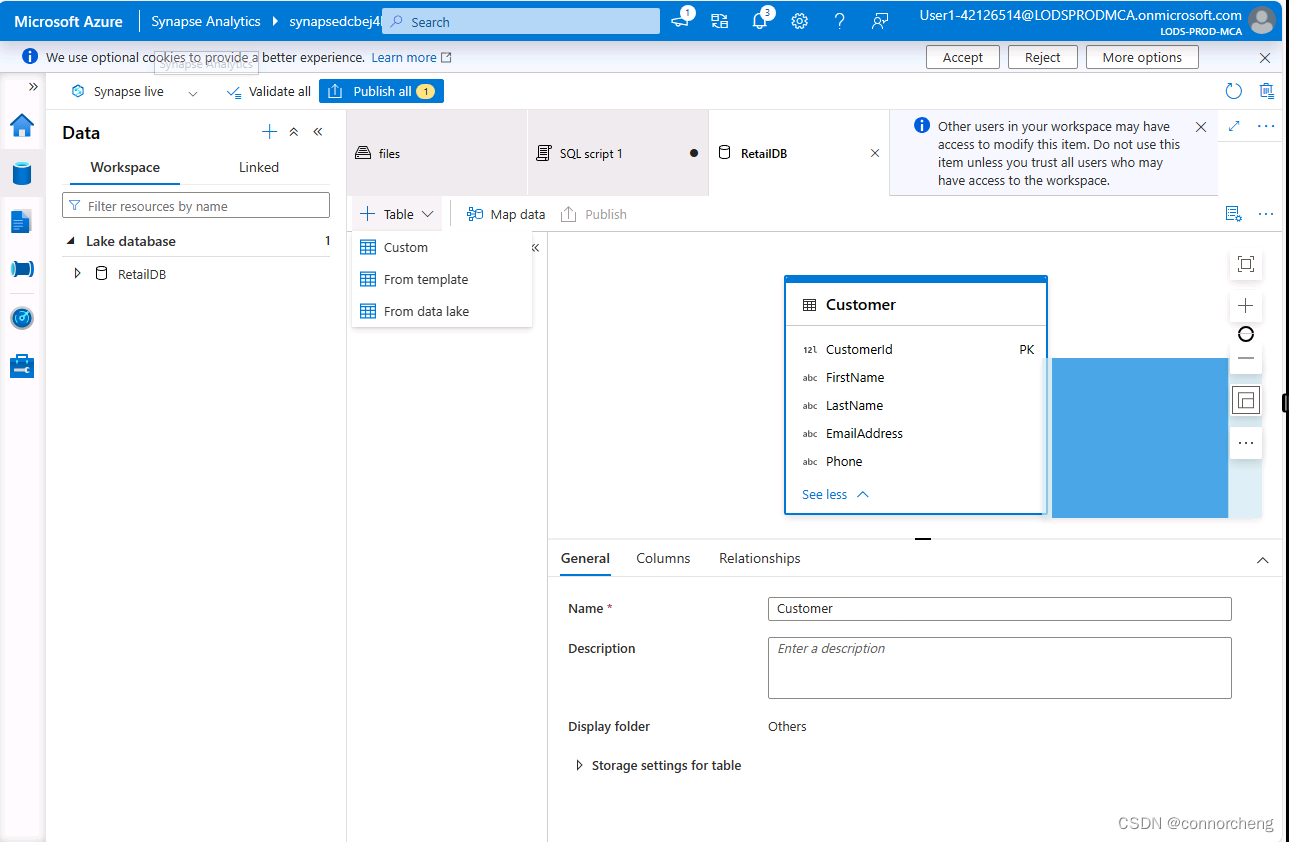
Task: Click Validate all
Action: click(269, 91)
